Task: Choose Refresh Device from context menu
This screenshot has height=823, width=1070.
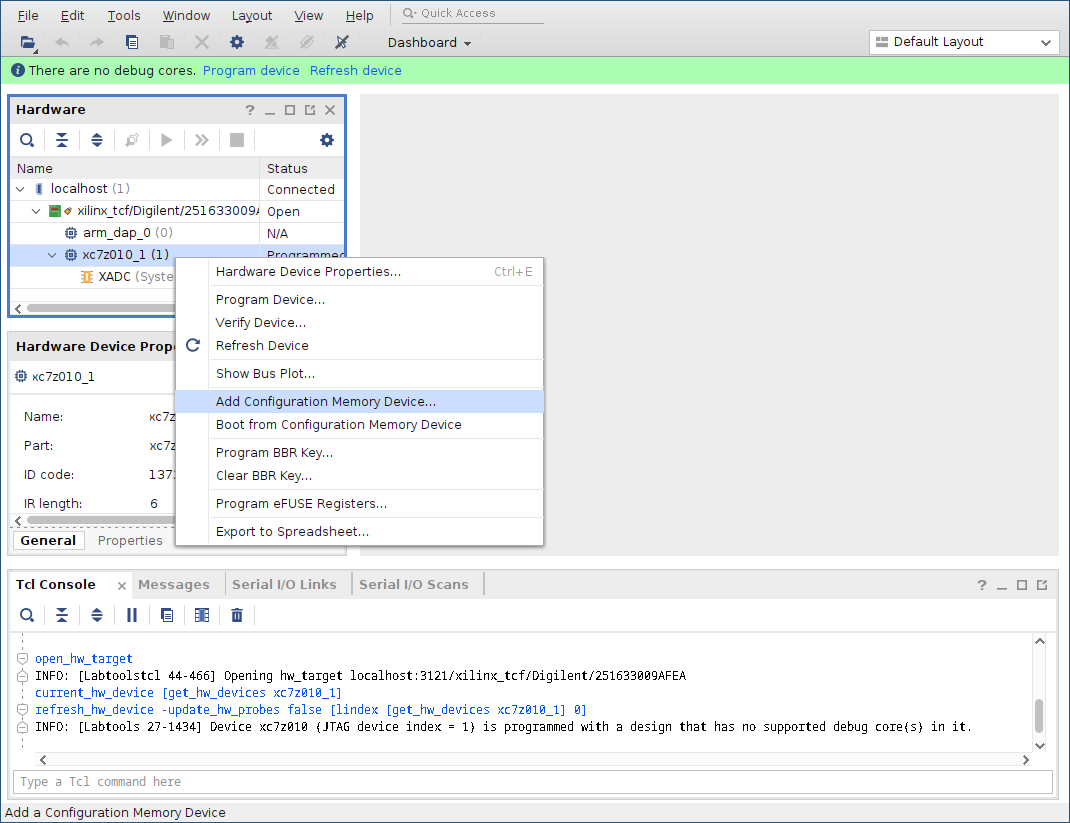Action: (x=360, y=346)
